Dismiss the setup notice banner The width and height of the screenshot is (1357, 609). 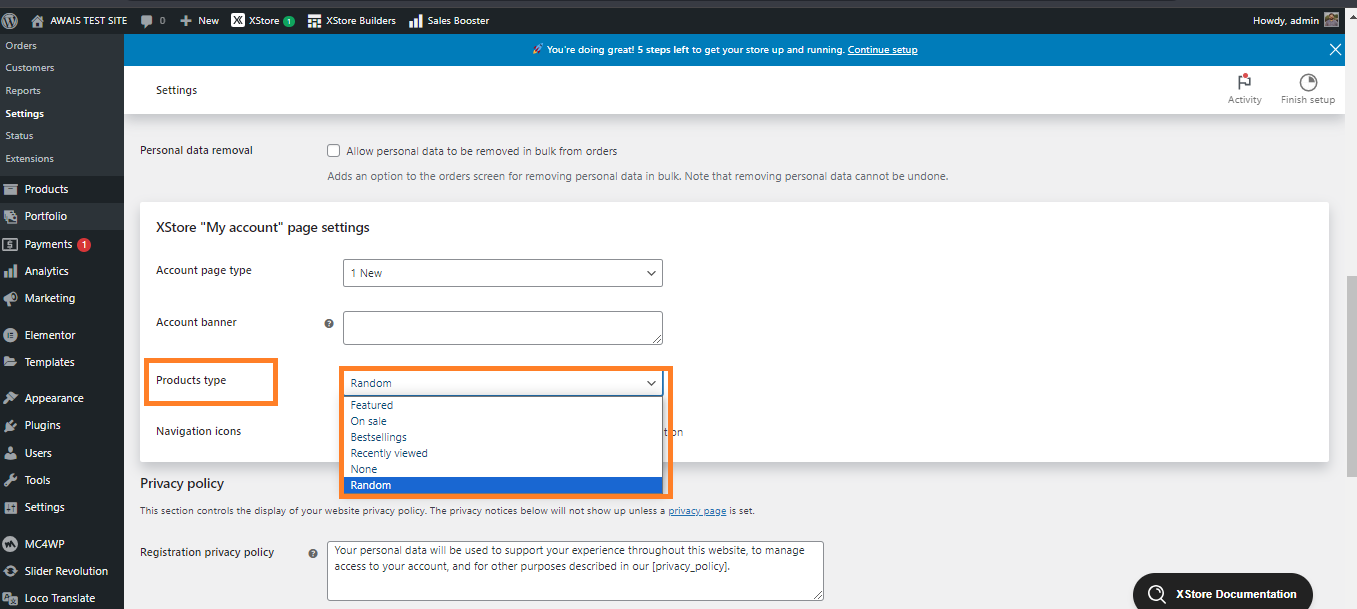[x=1336, y=49]
